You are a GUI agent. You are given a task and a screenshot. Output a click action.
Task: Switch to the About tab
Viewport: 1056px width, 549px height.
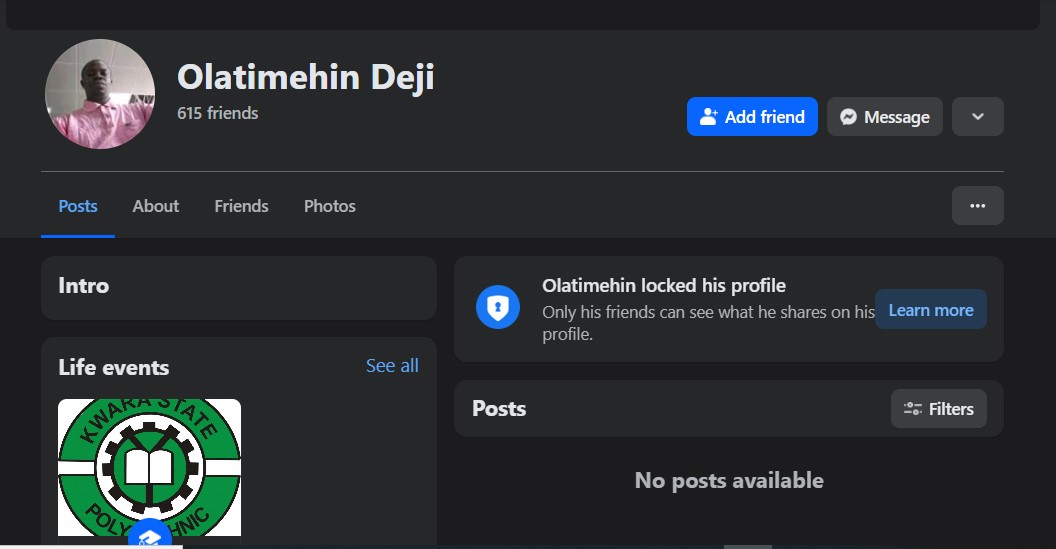156,206
